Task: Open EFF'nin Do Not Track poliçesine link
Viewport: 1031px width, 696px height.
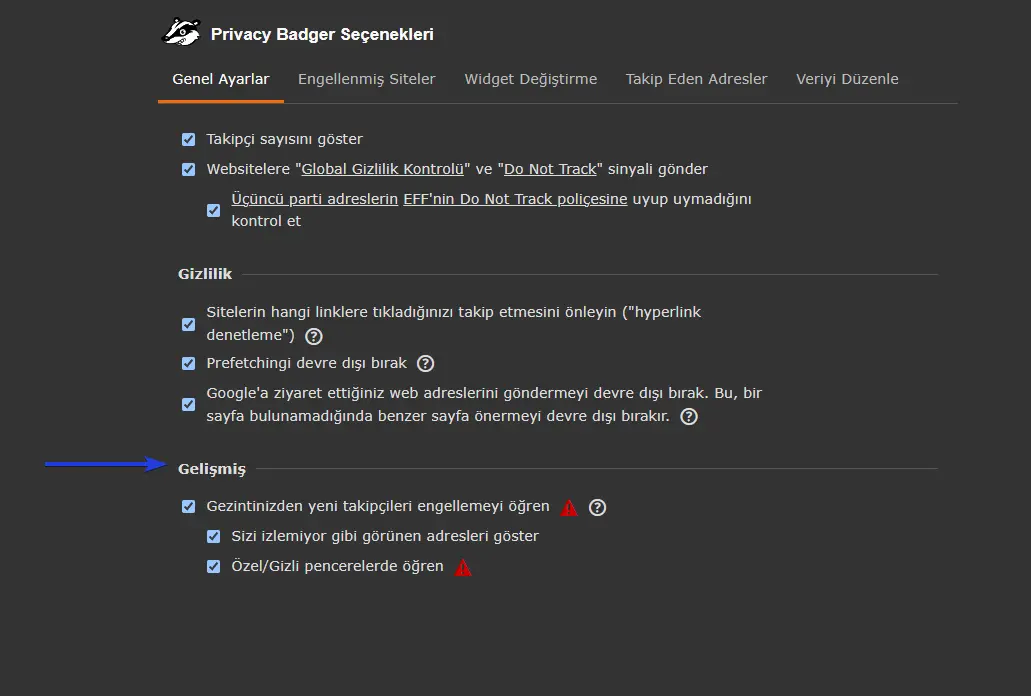Action: [516, 199]
